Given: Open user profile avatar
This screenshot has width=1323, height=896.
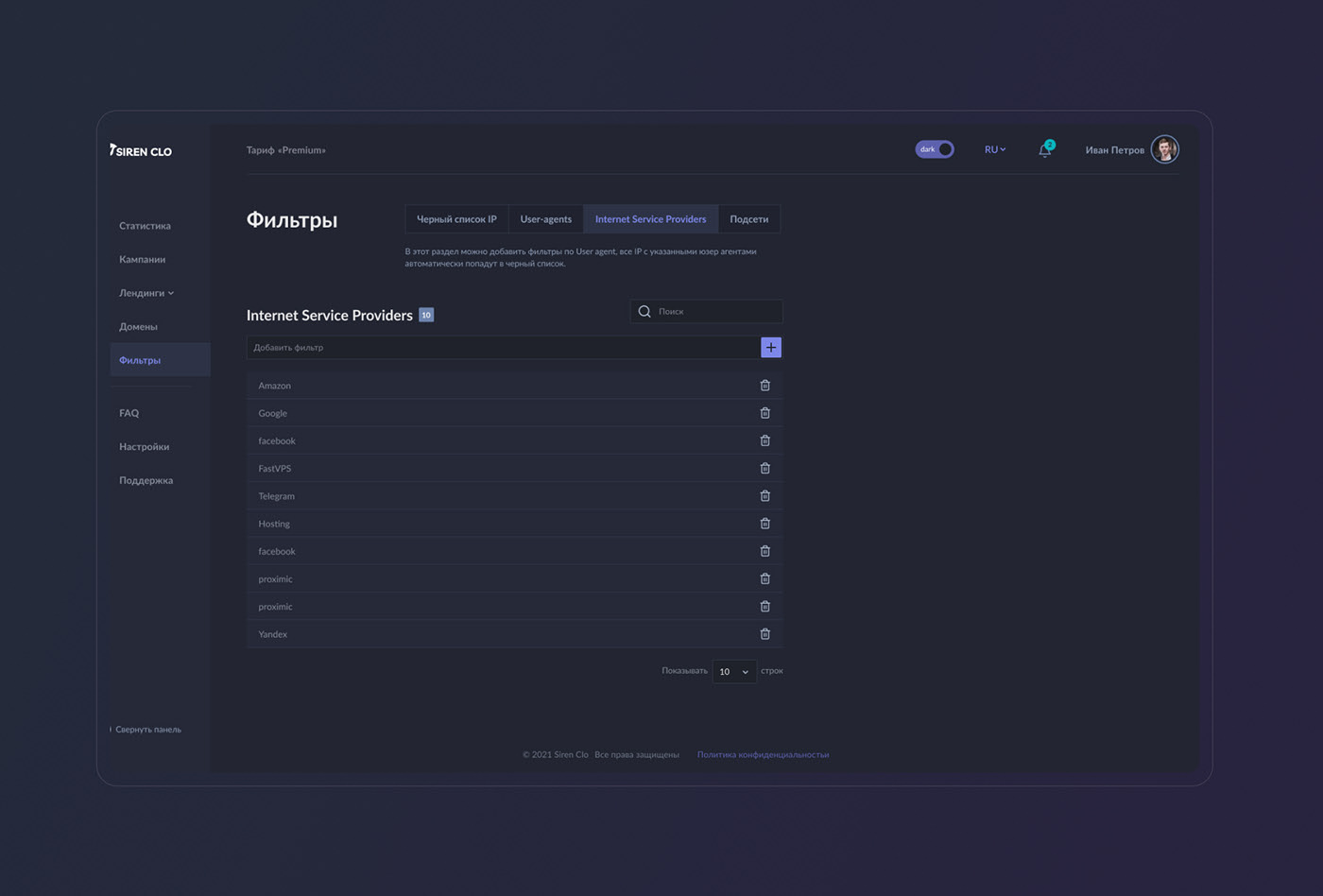Looking at the screenshot, I should 1164,149.
